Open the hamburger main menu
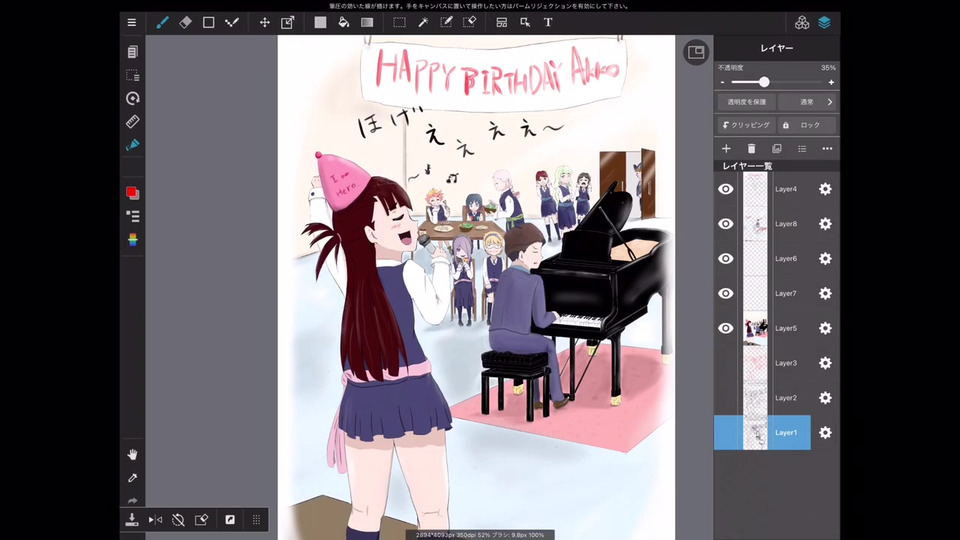The height and width of the screenshot is (540, 960). [x=132, y=23]
